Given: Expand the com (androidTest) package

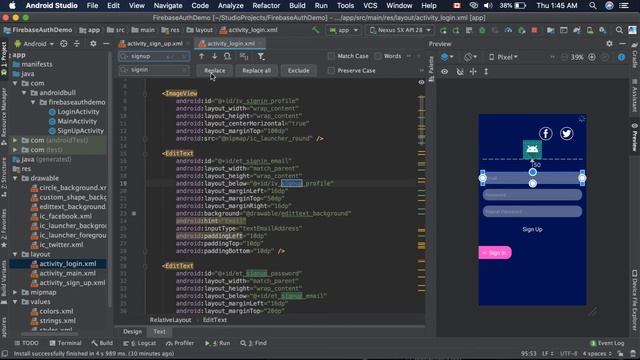Looking at the screenshot, I should coord(16,140).
